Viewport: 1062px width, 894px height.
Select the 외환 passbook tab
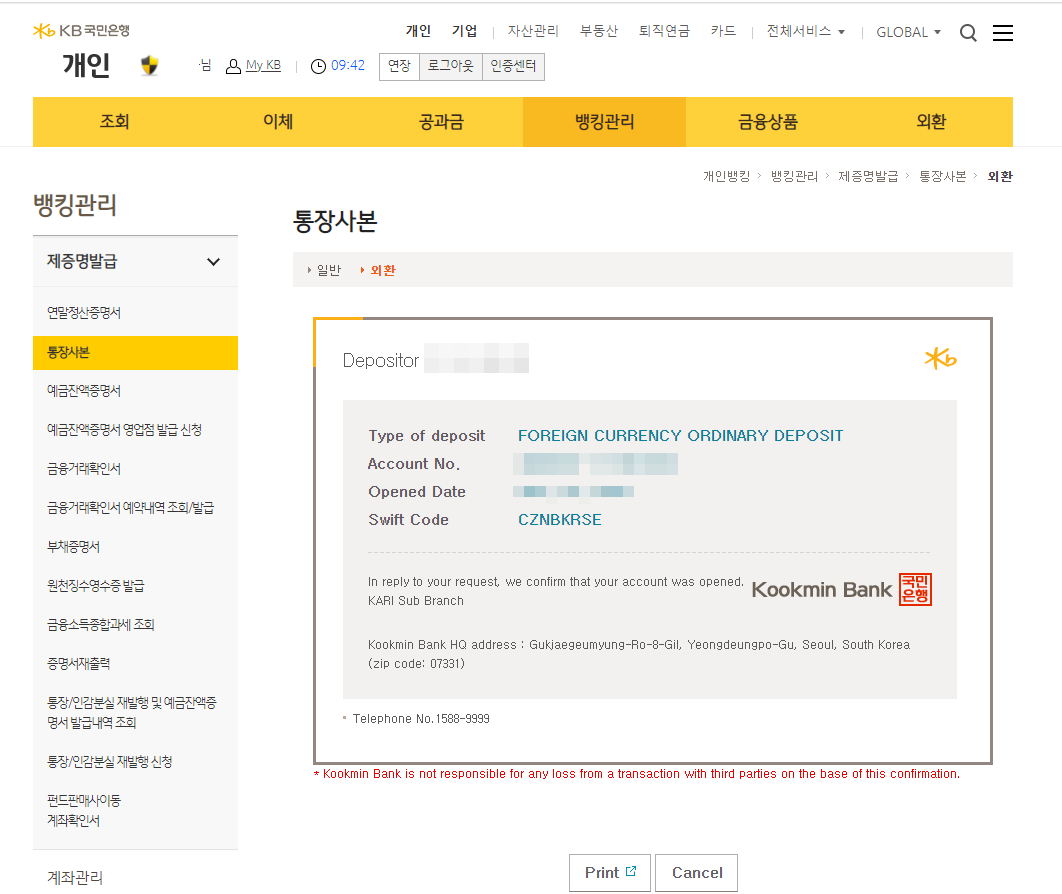pos(383,270)
